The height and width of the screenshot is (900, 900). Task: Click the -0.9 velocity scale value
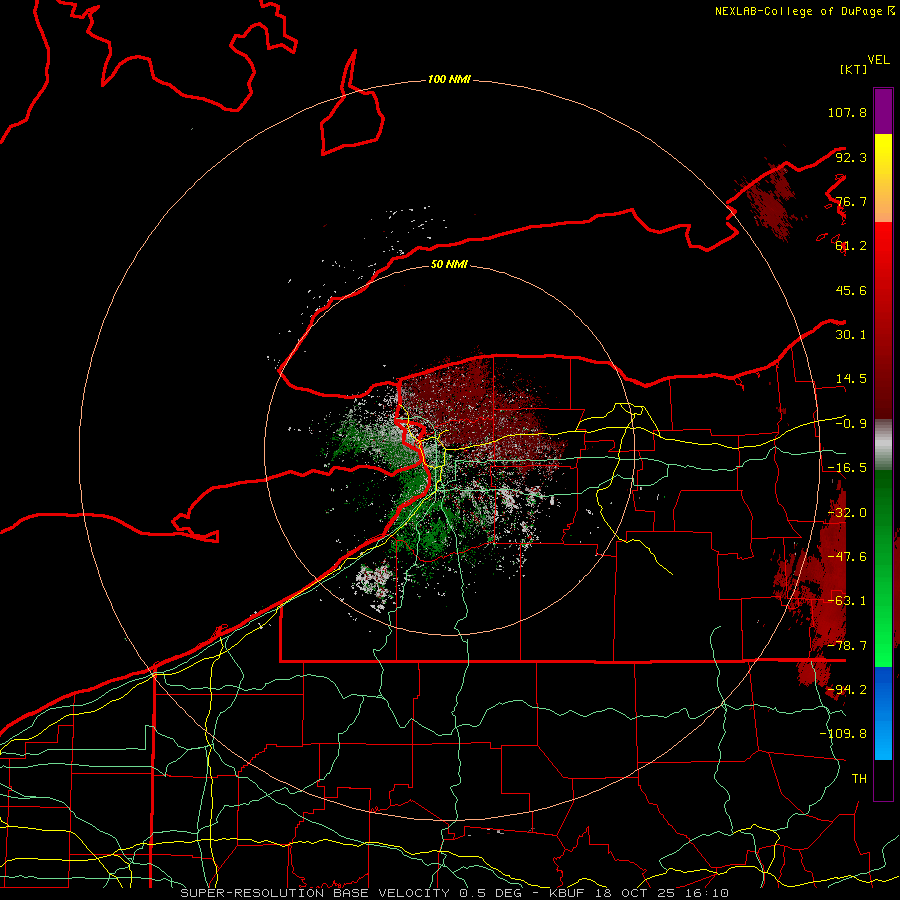(851, 424)
